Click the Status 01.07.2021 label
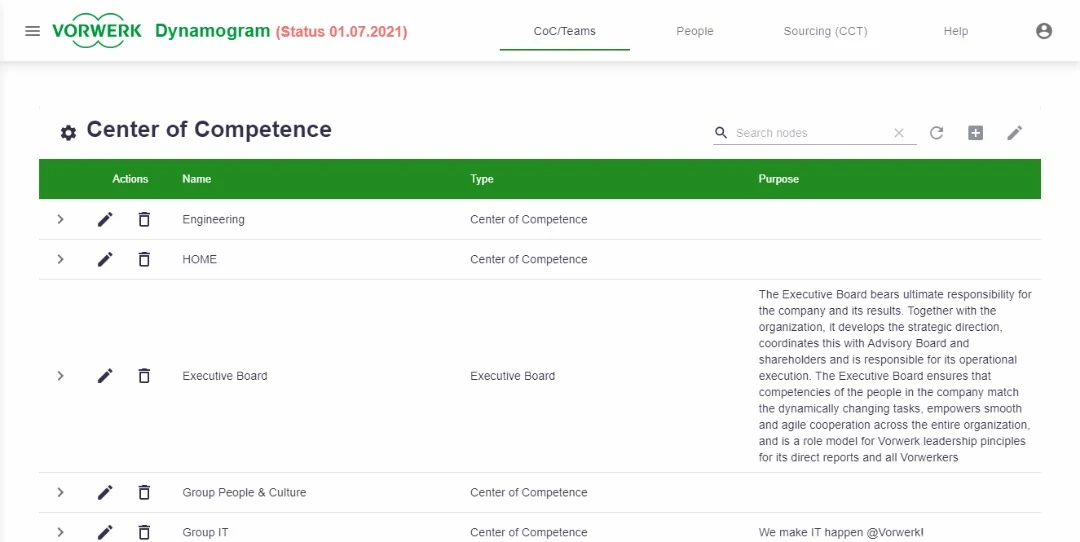The image size is (1080, 542). (x=342, y=32)
